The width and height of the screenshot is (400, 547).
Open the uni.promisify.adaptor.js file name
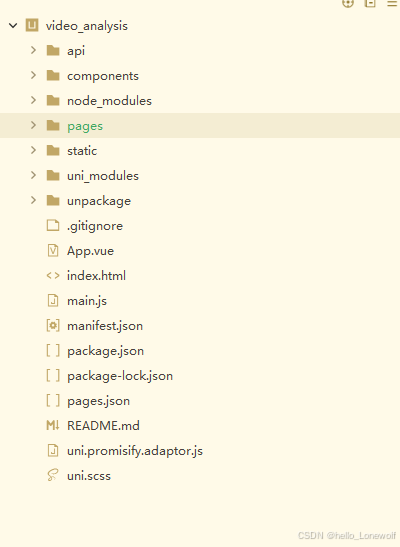135,451
